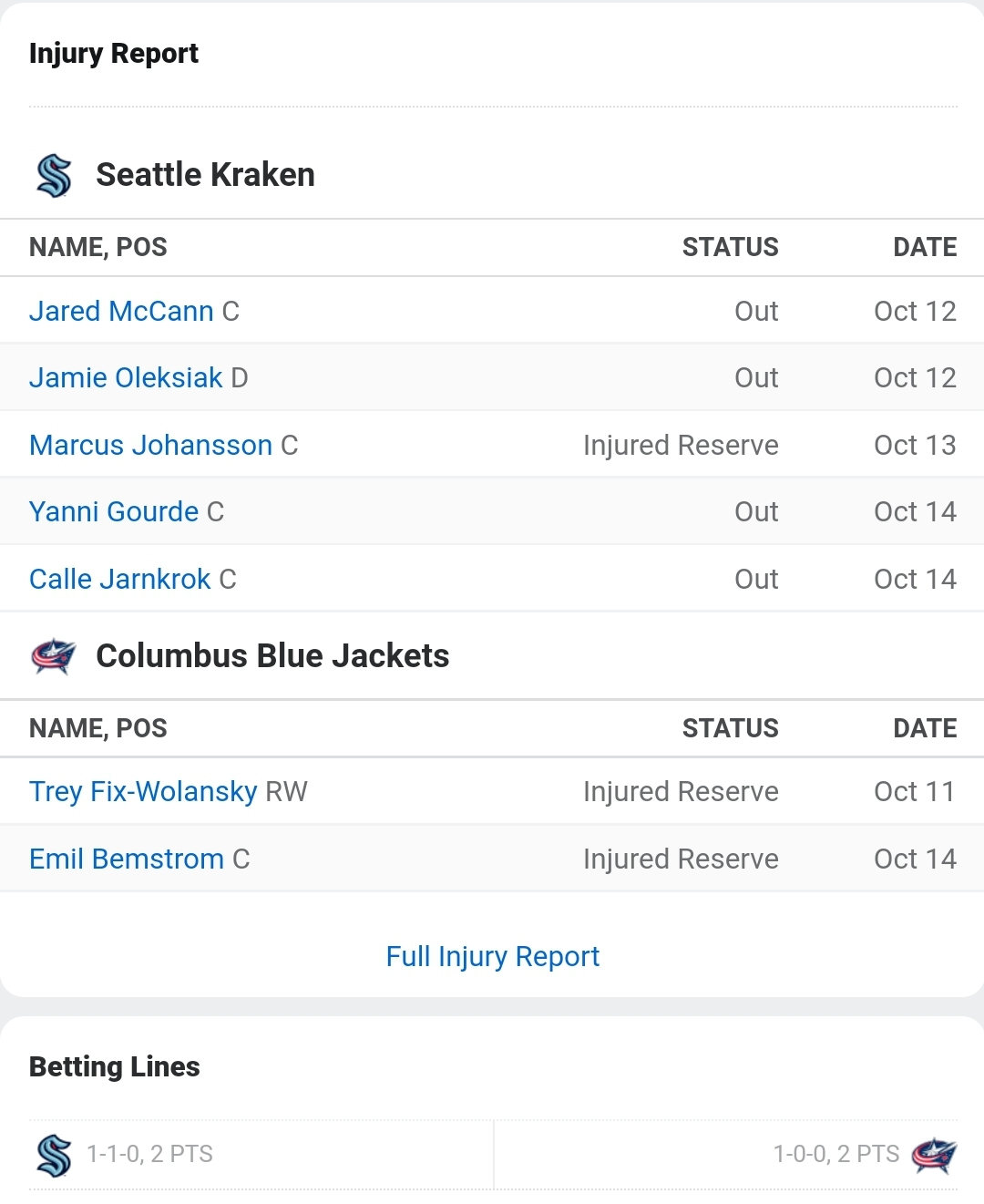This screenshot has height=1204, width=984.
Task: Click the Kraken DATE column header
Action: coord(925,247)
